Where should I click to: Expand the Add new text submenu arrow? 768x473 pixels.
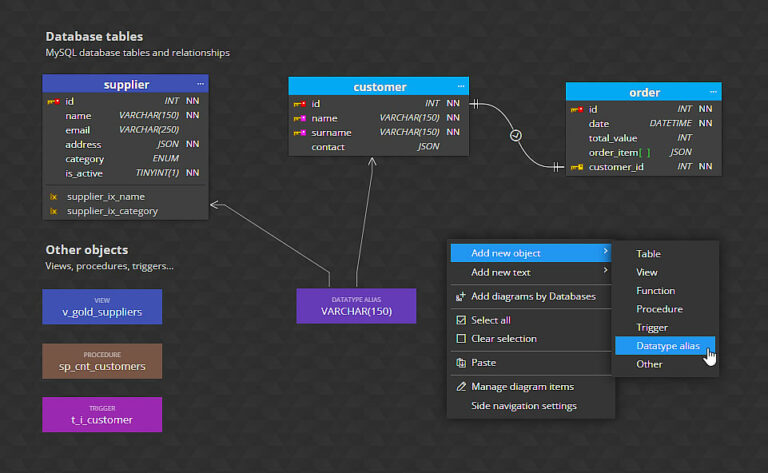point(605,270)
